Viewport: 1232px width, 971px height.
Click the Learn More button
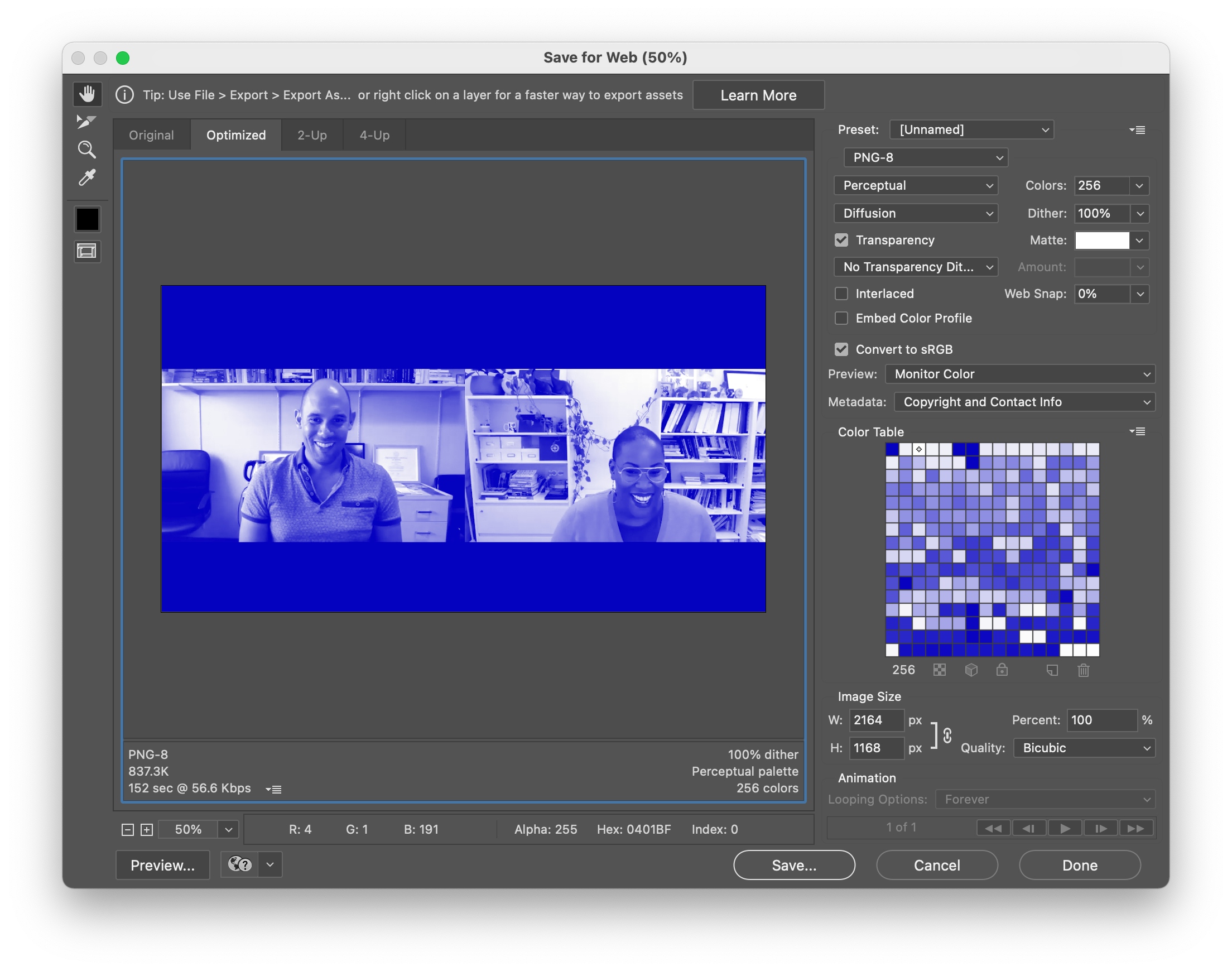coord(758,95)
